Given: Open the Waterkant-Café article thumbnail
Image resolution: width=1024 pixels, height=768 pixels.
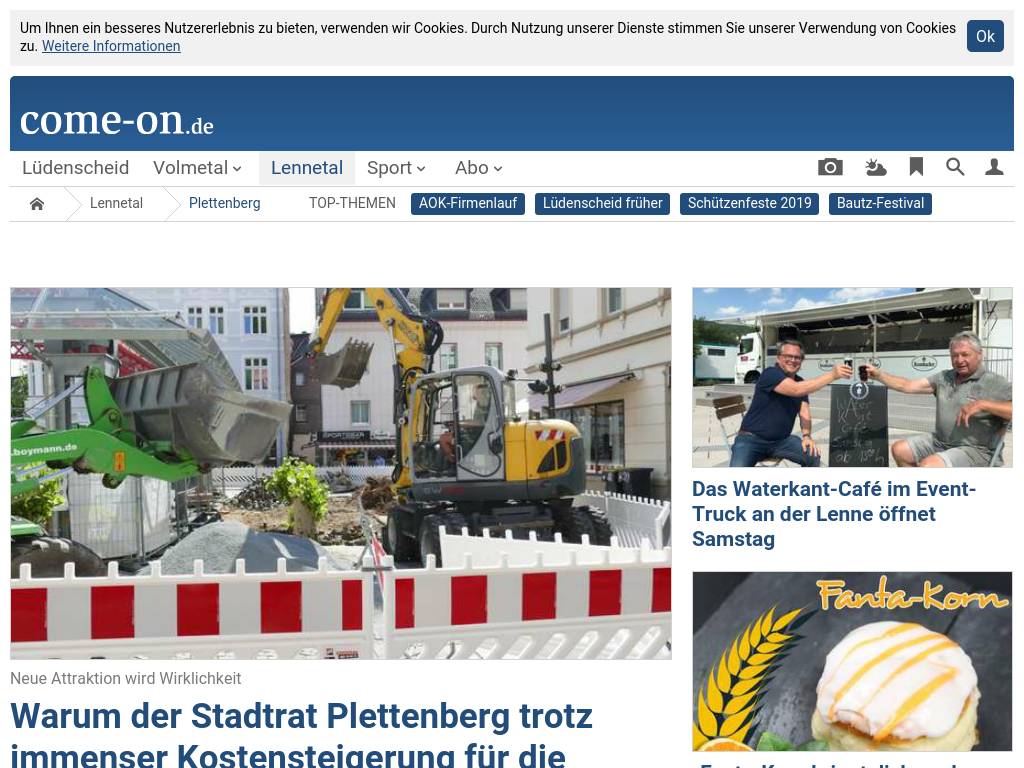Looking at the screenshot, I should [852, 377].
